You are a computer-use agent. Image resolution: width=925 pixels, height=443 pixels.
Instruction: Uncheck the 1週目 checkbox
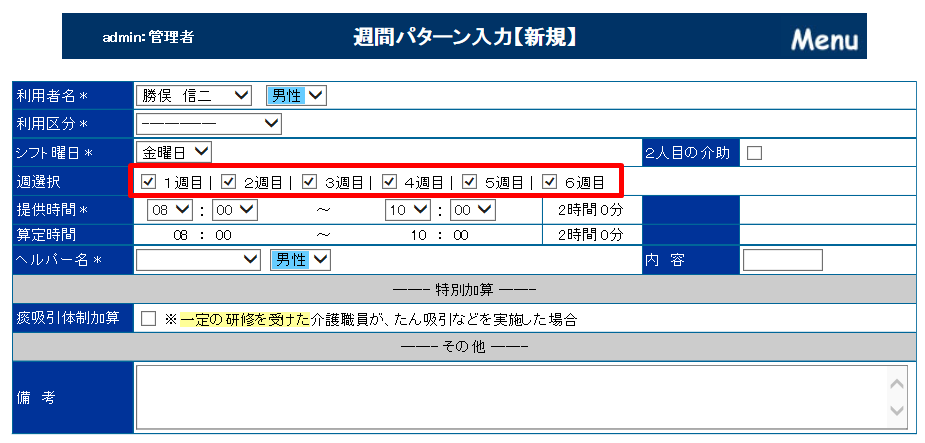coord(149,182)
